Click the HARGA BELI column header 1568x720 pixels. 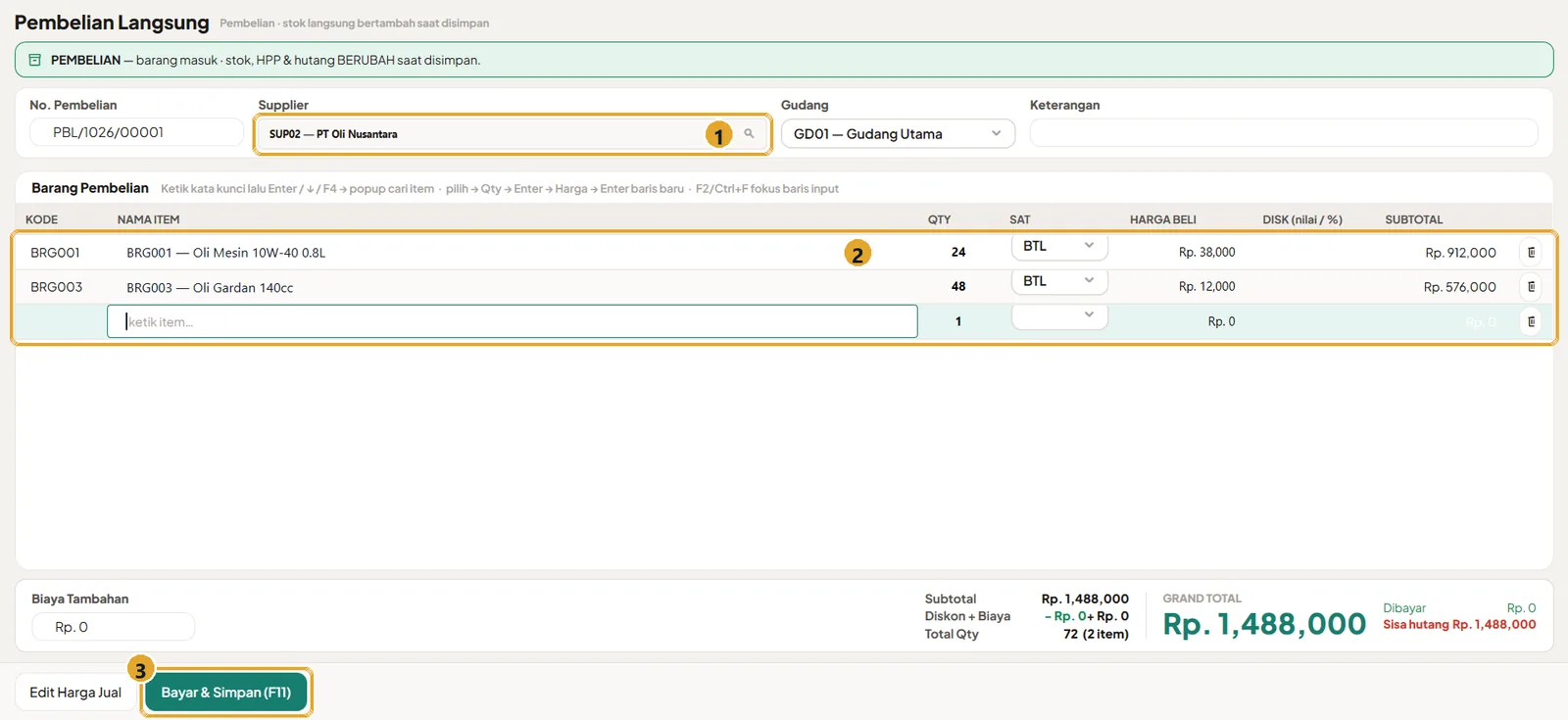[x=1163, y=219]
